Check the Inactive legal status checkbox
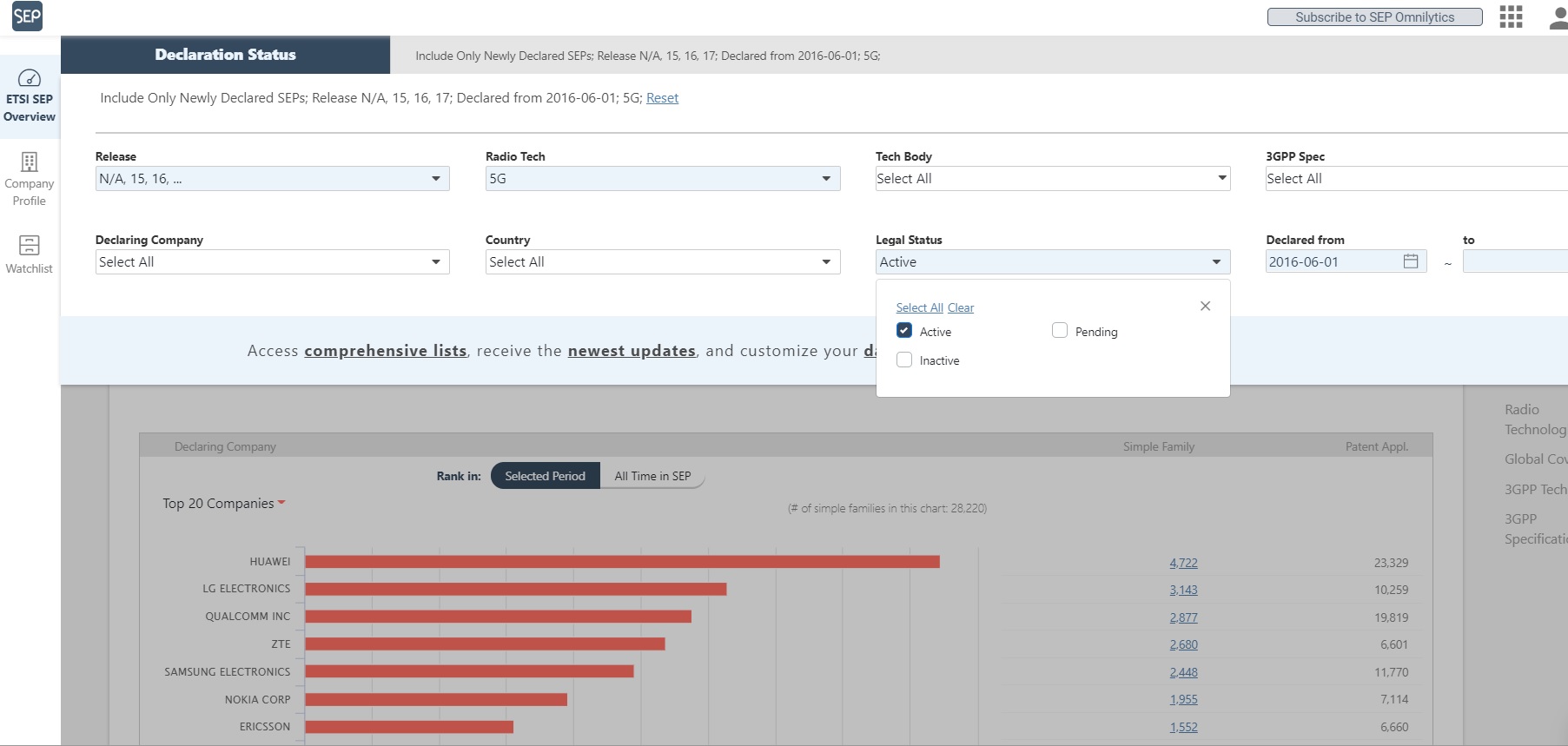 [904, 360]
